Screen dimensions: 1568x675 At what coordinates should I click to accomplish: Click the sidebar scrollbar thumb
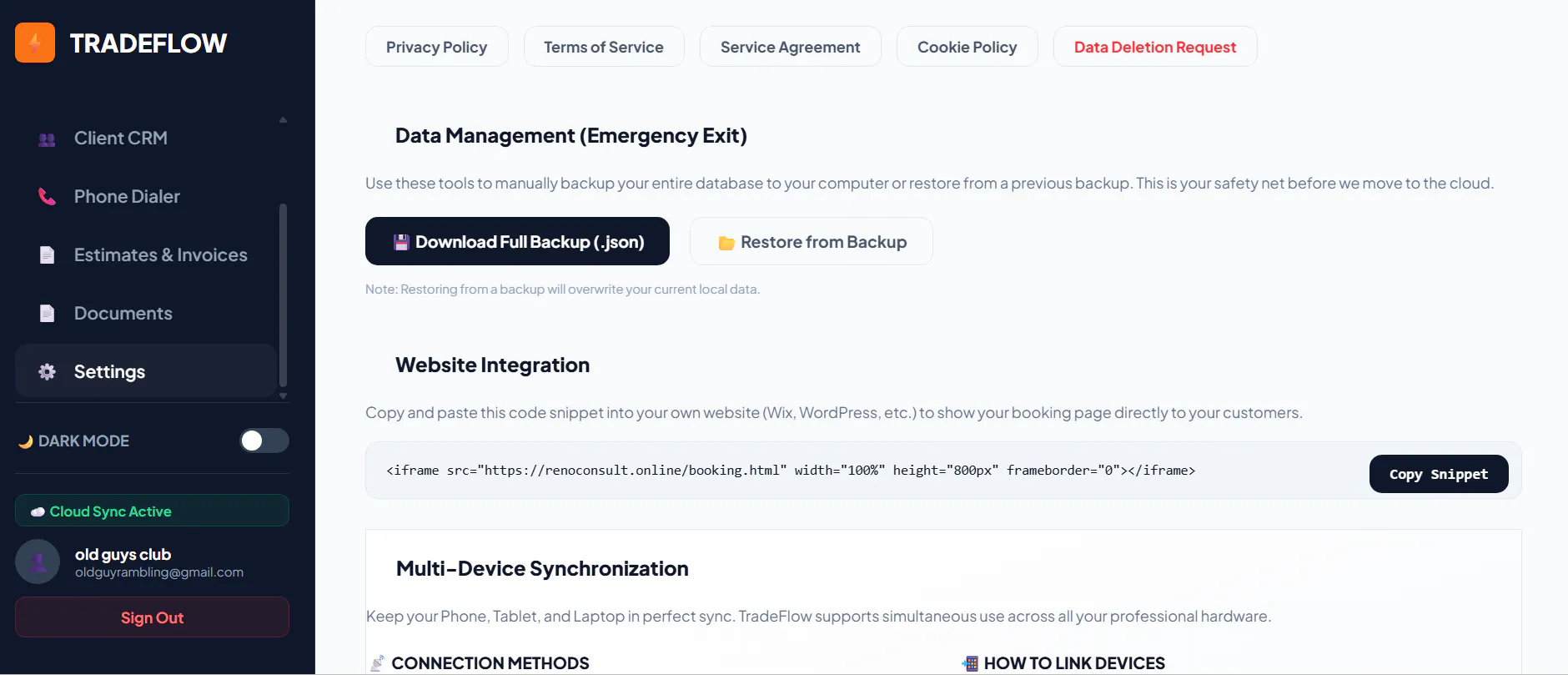(x=284, y=295)
